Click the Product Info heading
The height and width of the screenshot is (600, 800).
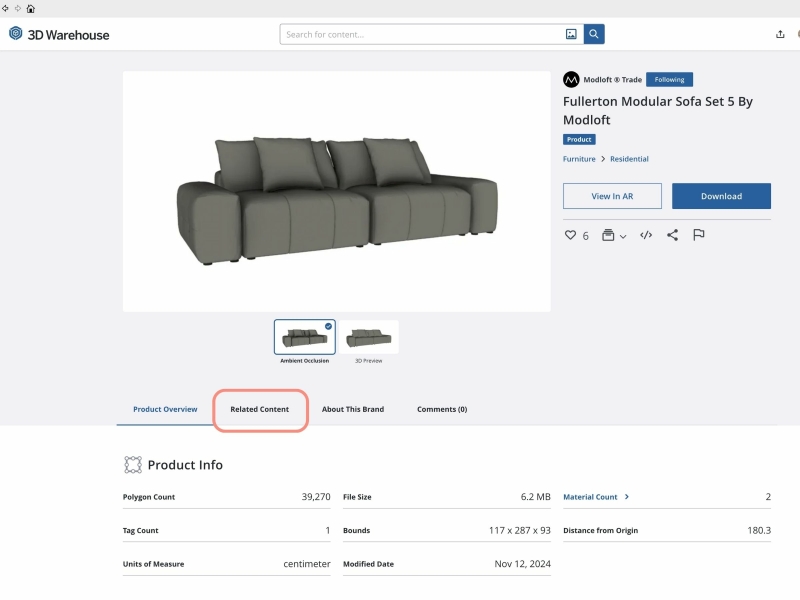tap(185, 465)
